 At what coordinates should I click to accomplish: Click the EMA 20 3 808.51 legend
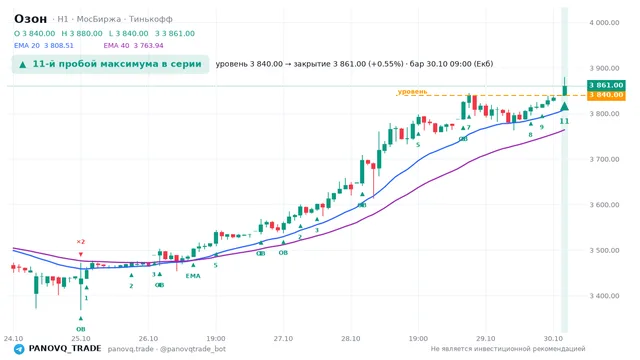(44, 46)
